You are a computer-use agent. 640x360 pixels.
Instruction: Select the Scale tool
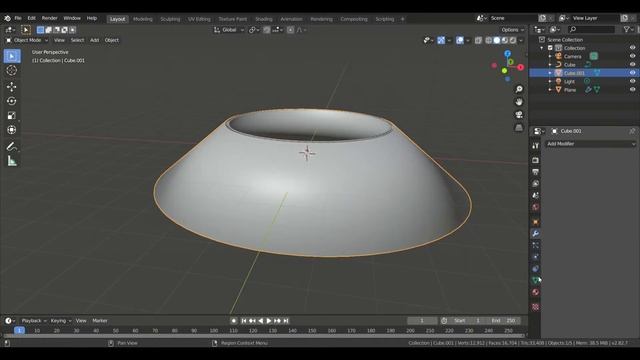12,116
